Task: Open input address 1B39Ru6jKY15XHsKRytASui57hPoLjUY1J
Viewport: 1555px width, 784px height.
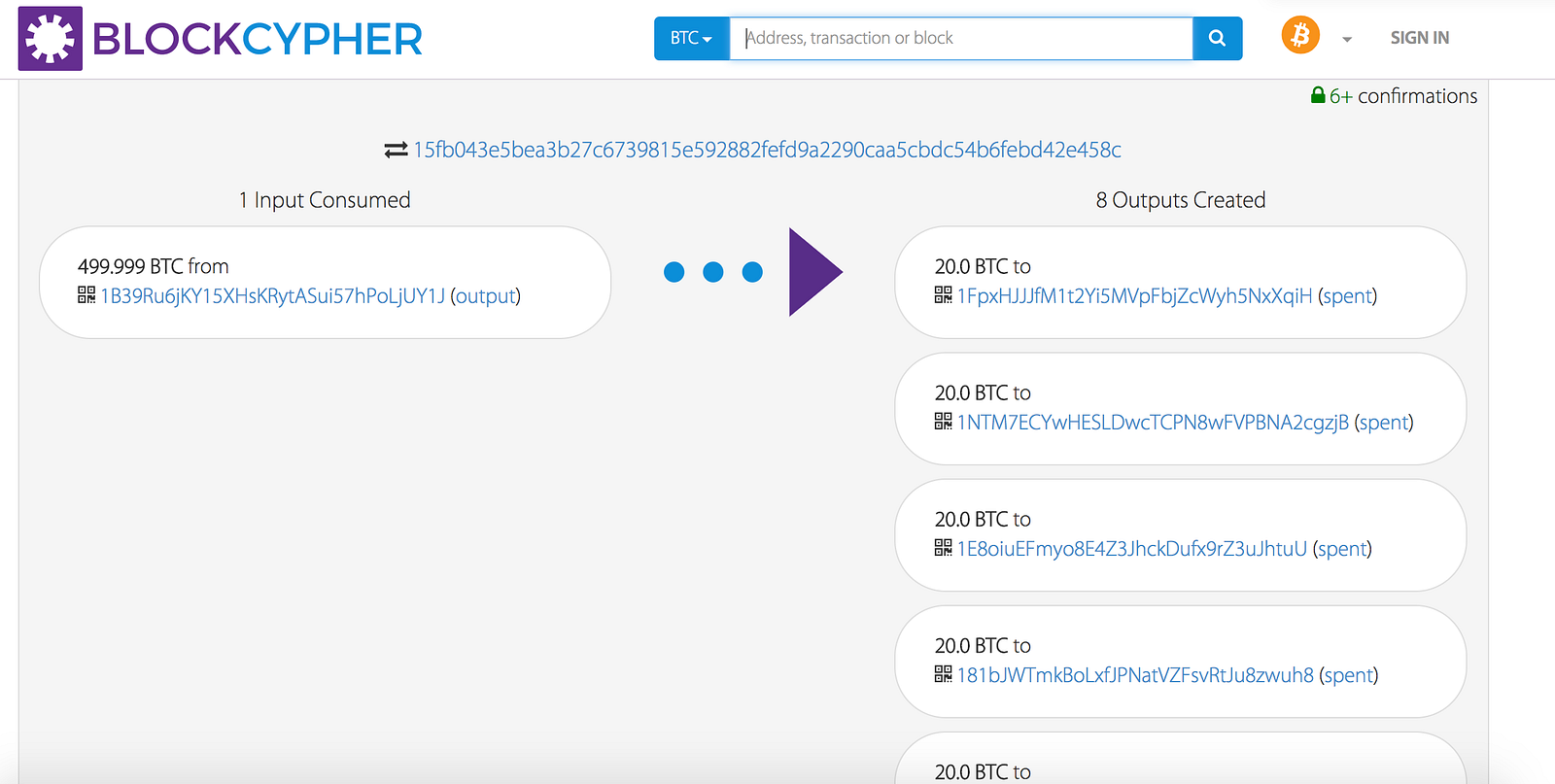Action: point(272,295)
